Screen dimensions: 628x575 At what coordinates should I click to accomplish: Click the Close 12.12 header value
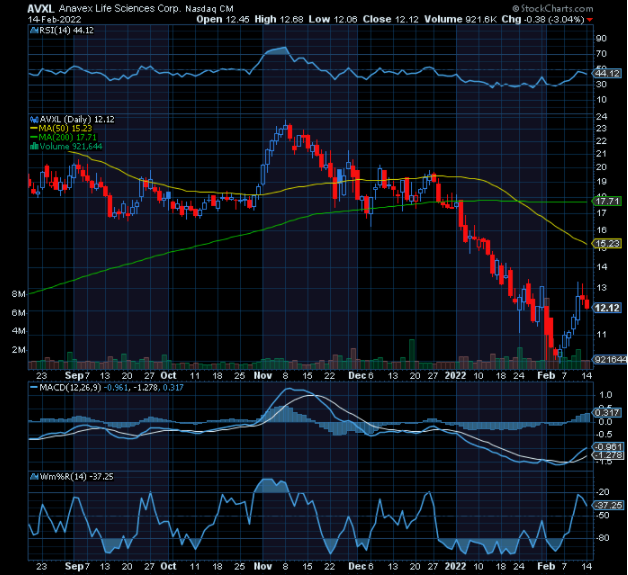pos(390,19)
